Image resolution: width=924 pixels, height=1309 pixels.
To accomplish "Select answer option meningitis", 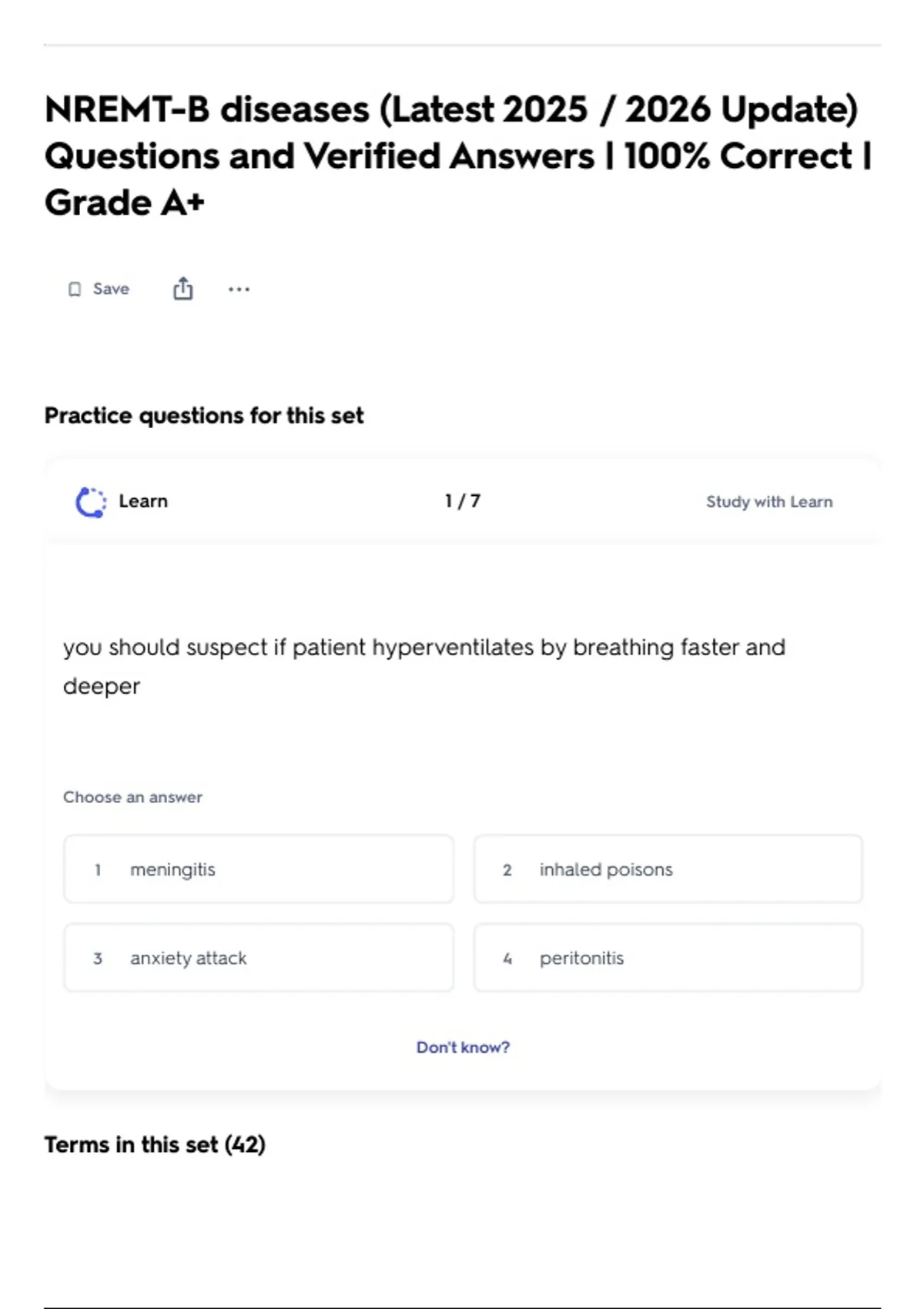I will pos(259,869).
